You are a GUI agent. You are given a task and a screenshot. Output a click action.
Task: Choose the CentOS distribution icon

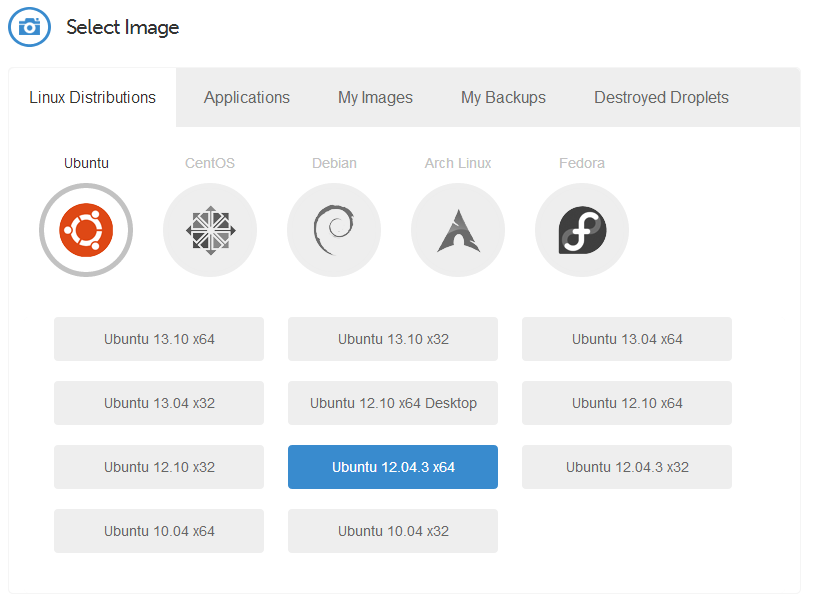coord(210,230)
